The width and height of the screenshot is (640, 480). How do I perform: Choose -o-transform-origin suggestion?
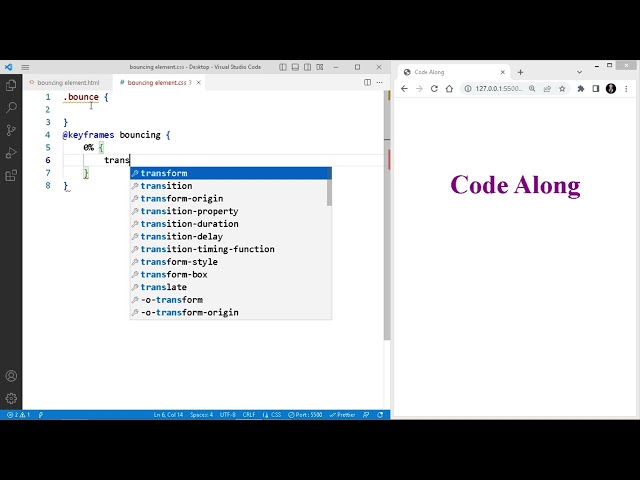pos(231,312)
